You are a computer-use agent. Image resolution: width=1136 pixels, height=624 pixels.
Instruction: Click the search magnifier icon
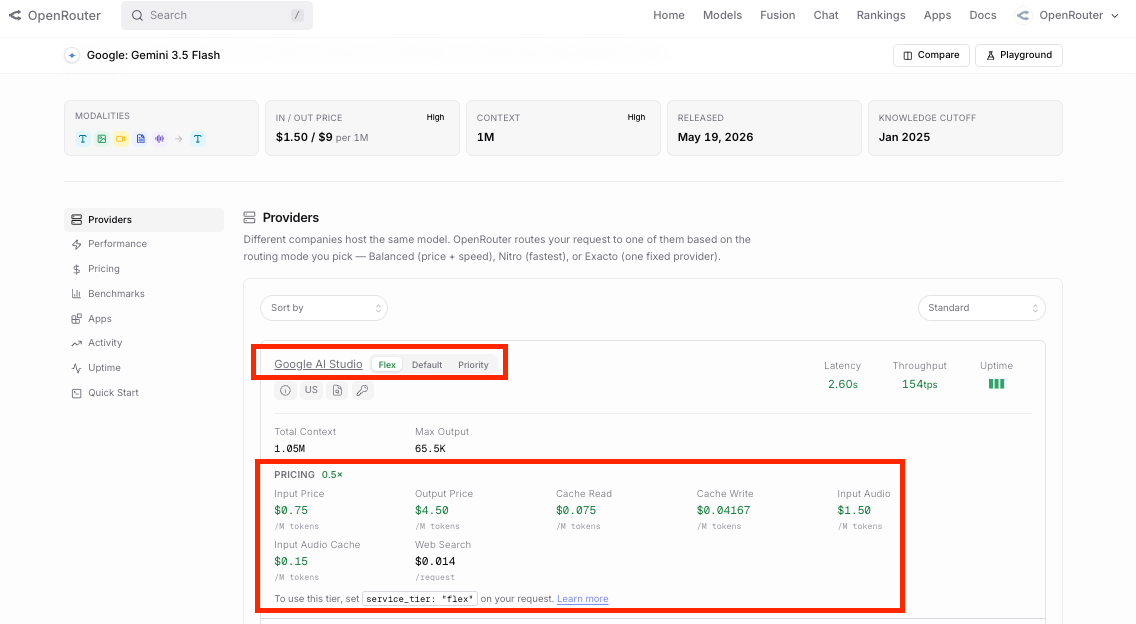click(137, 15)
